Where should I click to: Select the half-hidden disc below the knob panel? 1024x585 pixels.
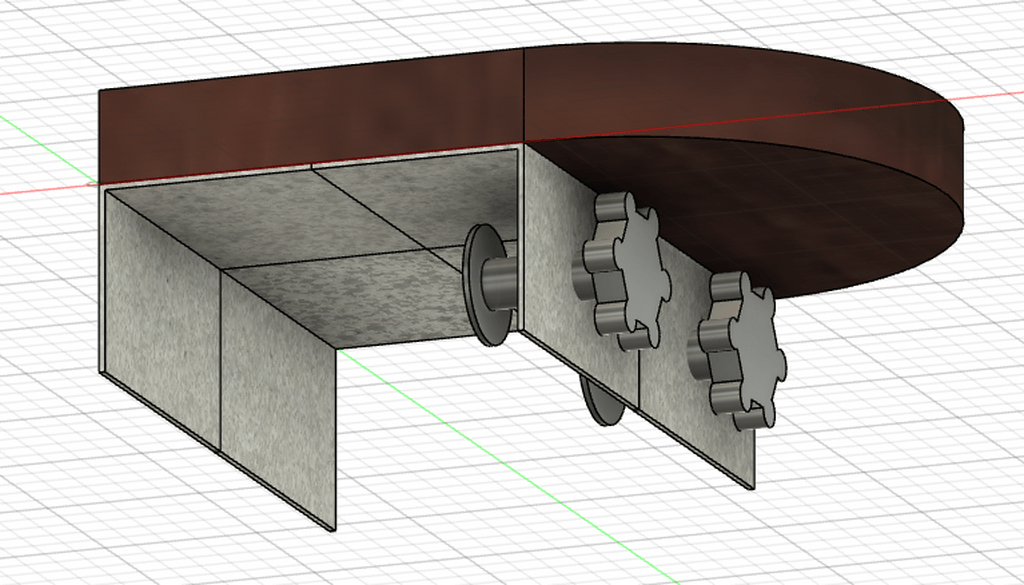tap(601, 401)
